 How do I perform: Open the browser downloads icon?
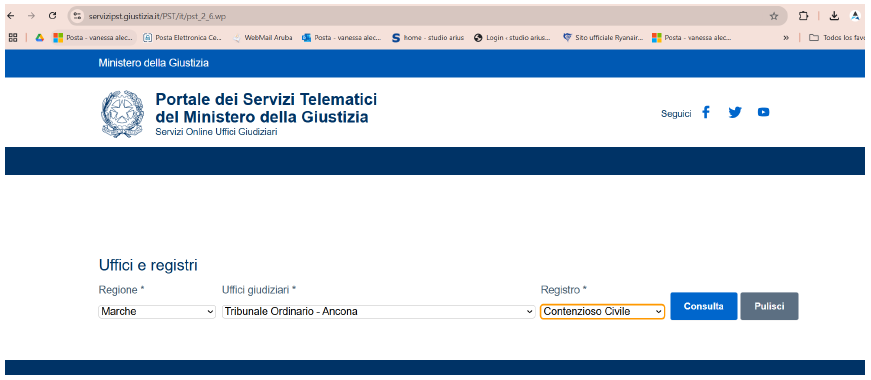tap(834, 16)
